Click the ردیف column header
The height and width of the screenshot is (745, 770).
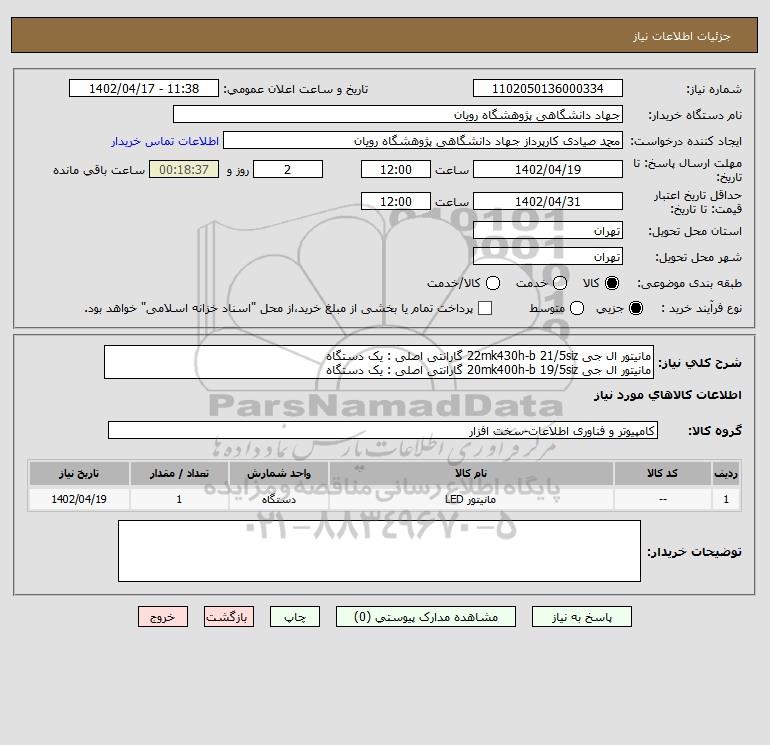[x=726, y=473]
